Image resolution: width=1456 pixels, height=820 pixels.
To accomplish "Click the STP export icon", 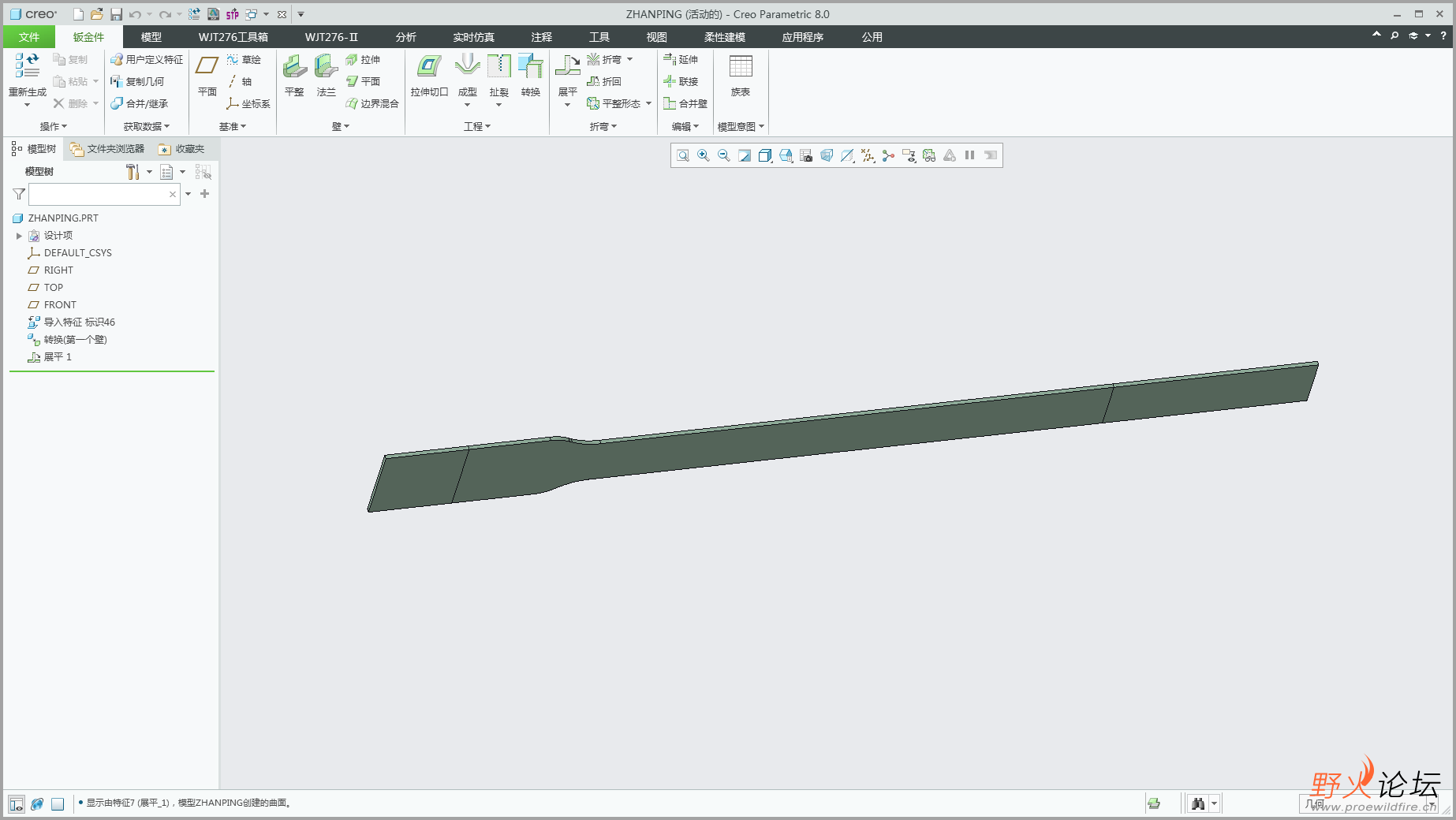I will click(233, 14).
